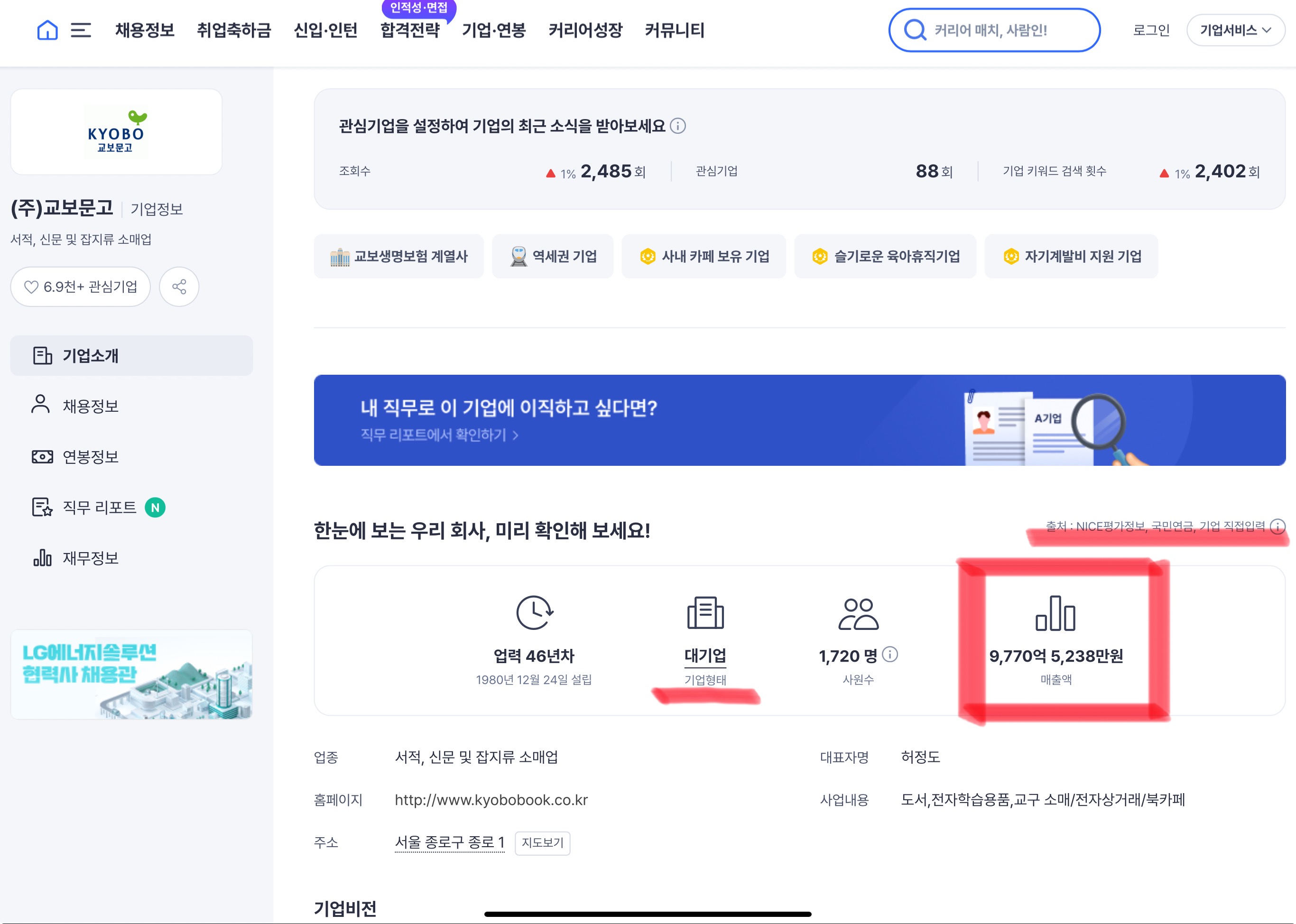
Task: Expand the 기업서비스 dropdown
Action: point(1235,30)
